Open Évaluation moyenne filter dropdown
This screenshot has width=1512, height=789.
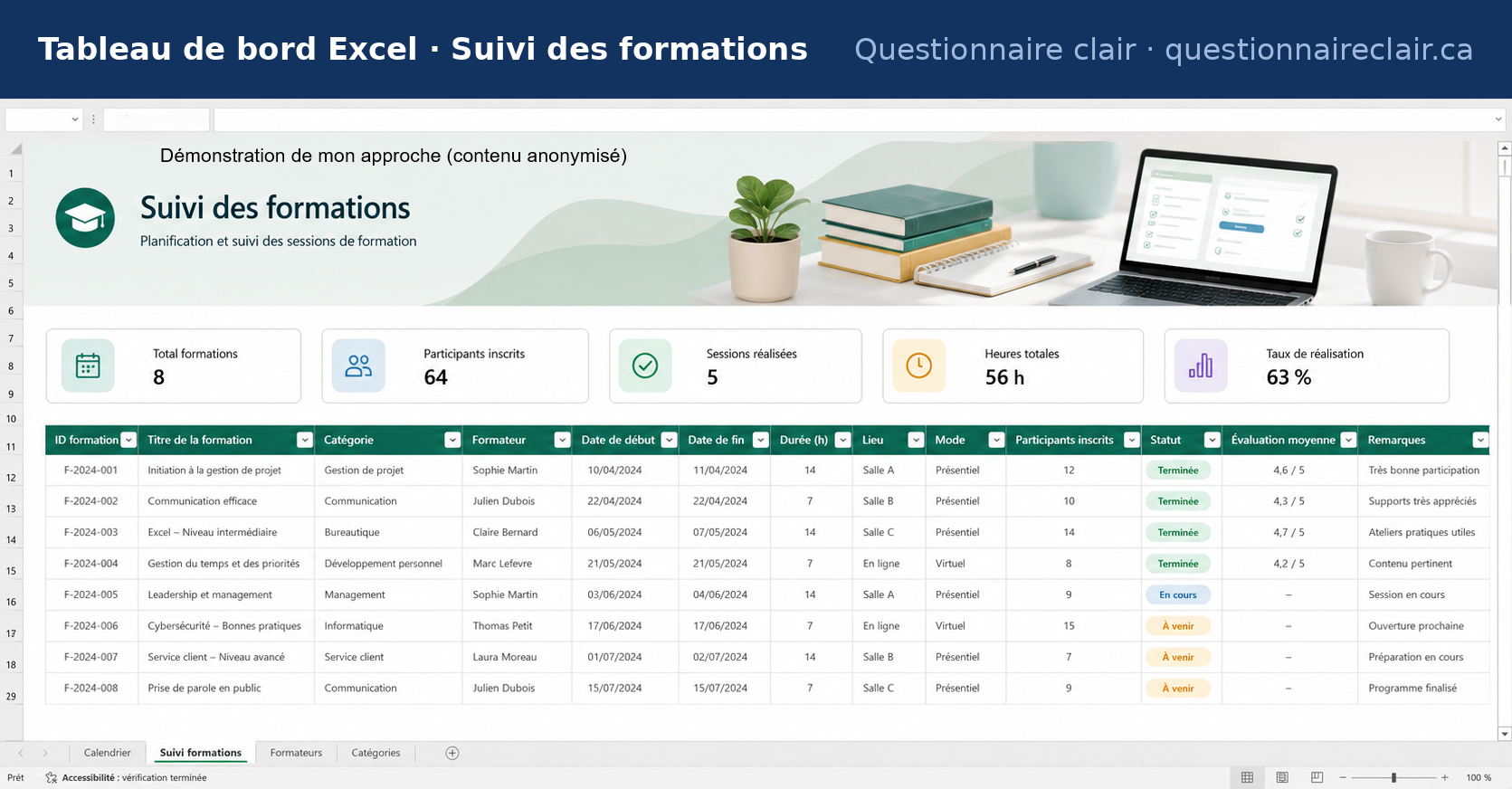click(x=1348, y=440)
